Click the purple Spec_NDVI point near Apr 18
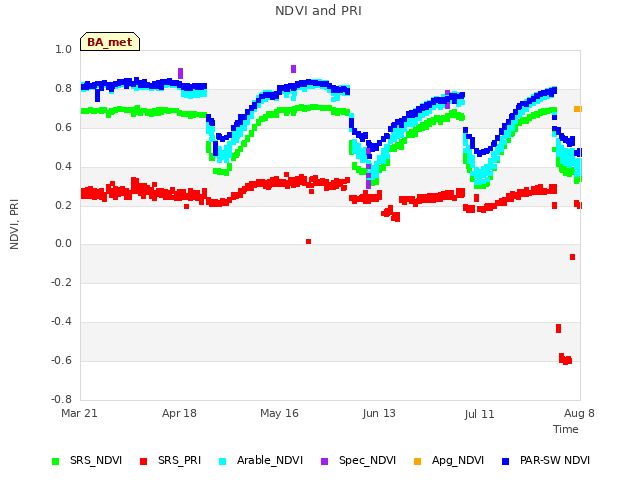Image resolution: width=640 pixels, height=480 pixels. click(x=180, y=73)
